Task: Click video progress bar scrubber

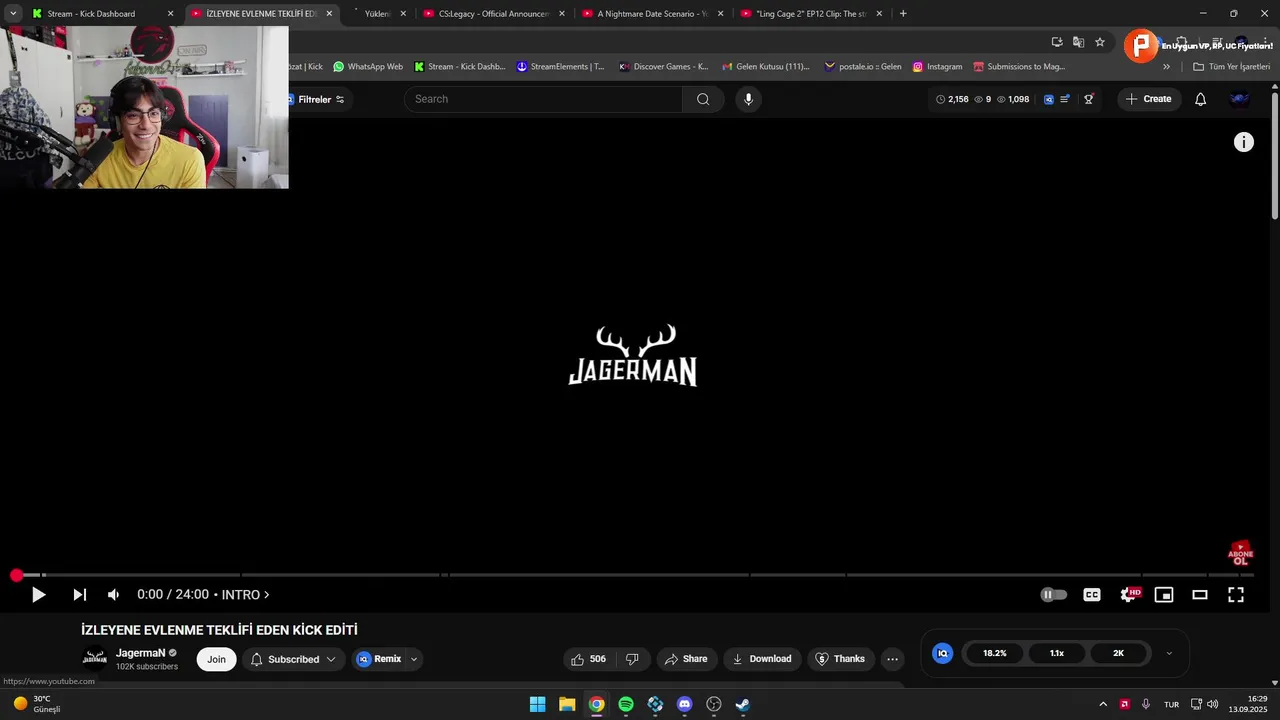Action: point(17,575)
